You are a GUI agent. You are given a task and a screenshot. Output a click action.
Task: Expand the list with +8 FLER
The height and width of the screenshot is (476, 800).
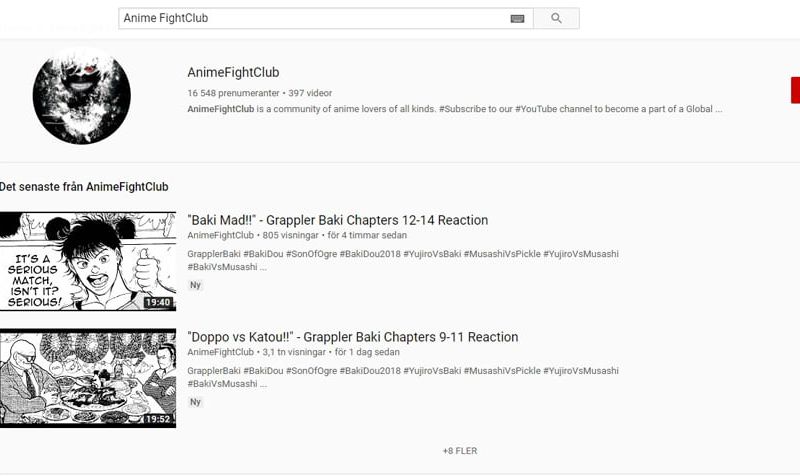pos(460,451)
